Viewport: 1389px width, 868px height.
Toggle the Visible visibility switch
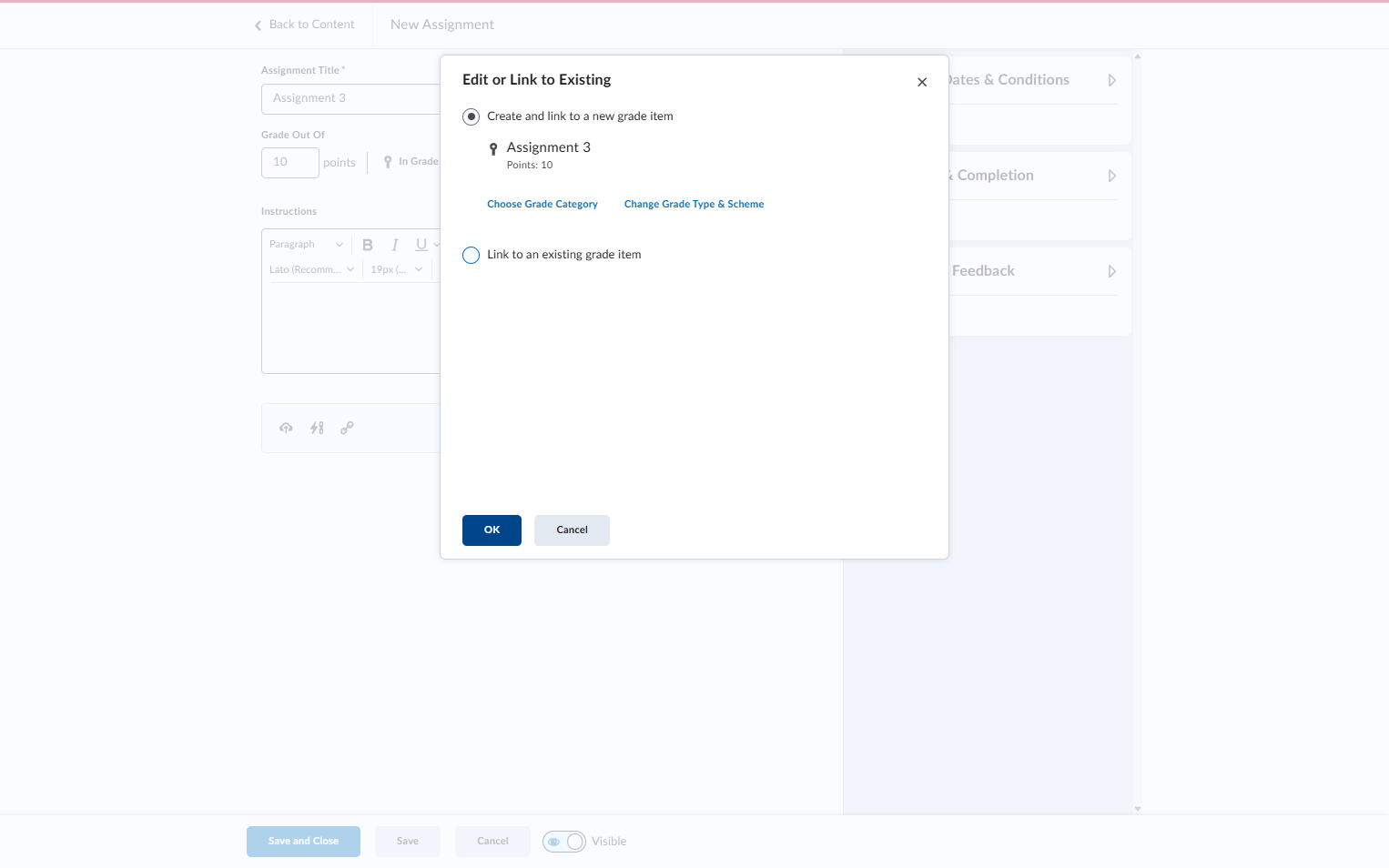[564, 842]
